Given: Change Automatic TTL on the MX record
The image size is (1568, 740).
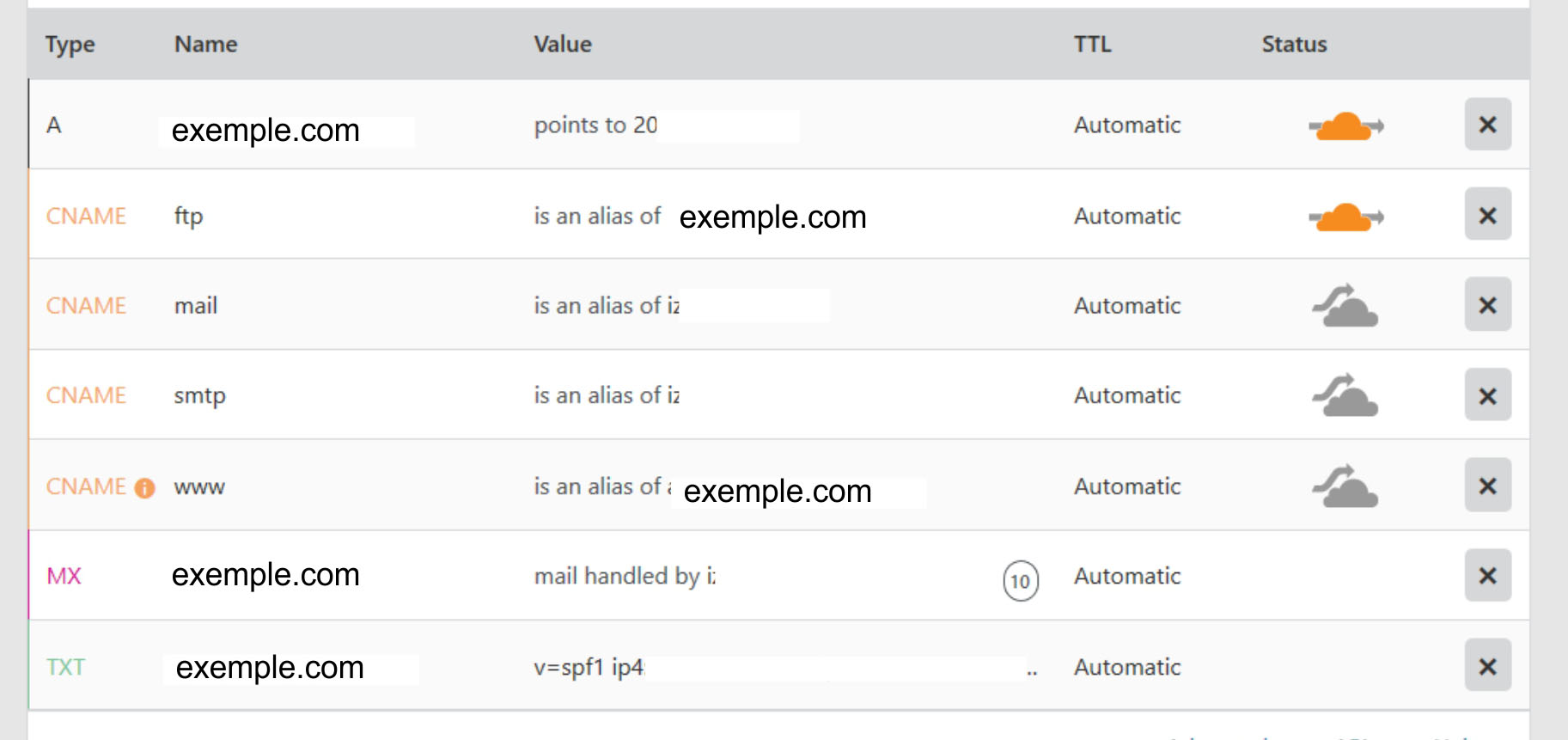Looking at the screenshot, I should pyautogui.click(x=1126, y=576).
